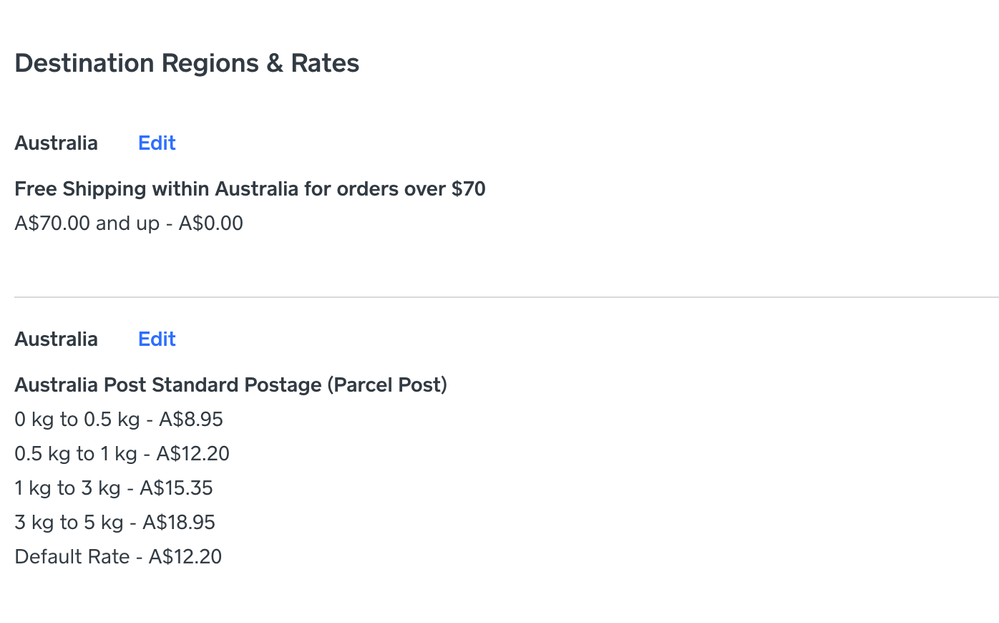Click the $70 amount in Free Shipping title
Viewport: 999px width, 623px height.
(x=468, y=189)
